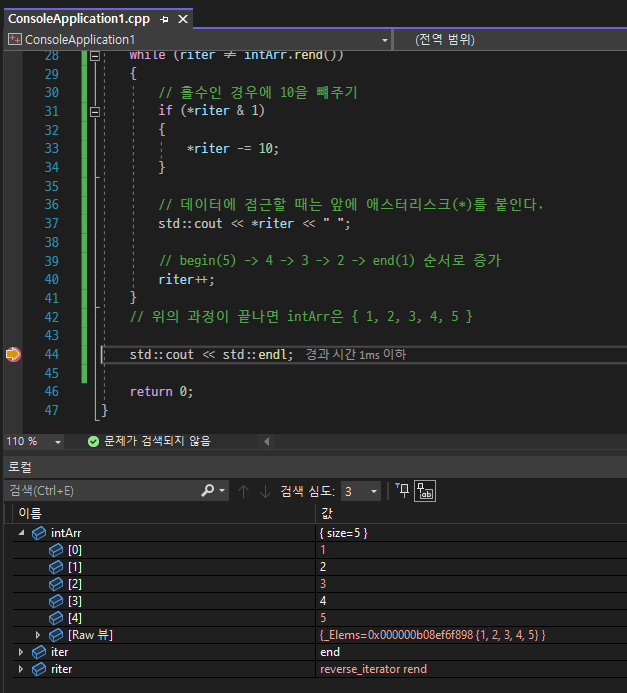Collapse the while loop block at line 28
This screenshot has width=627, height=693.
(95, 56)
